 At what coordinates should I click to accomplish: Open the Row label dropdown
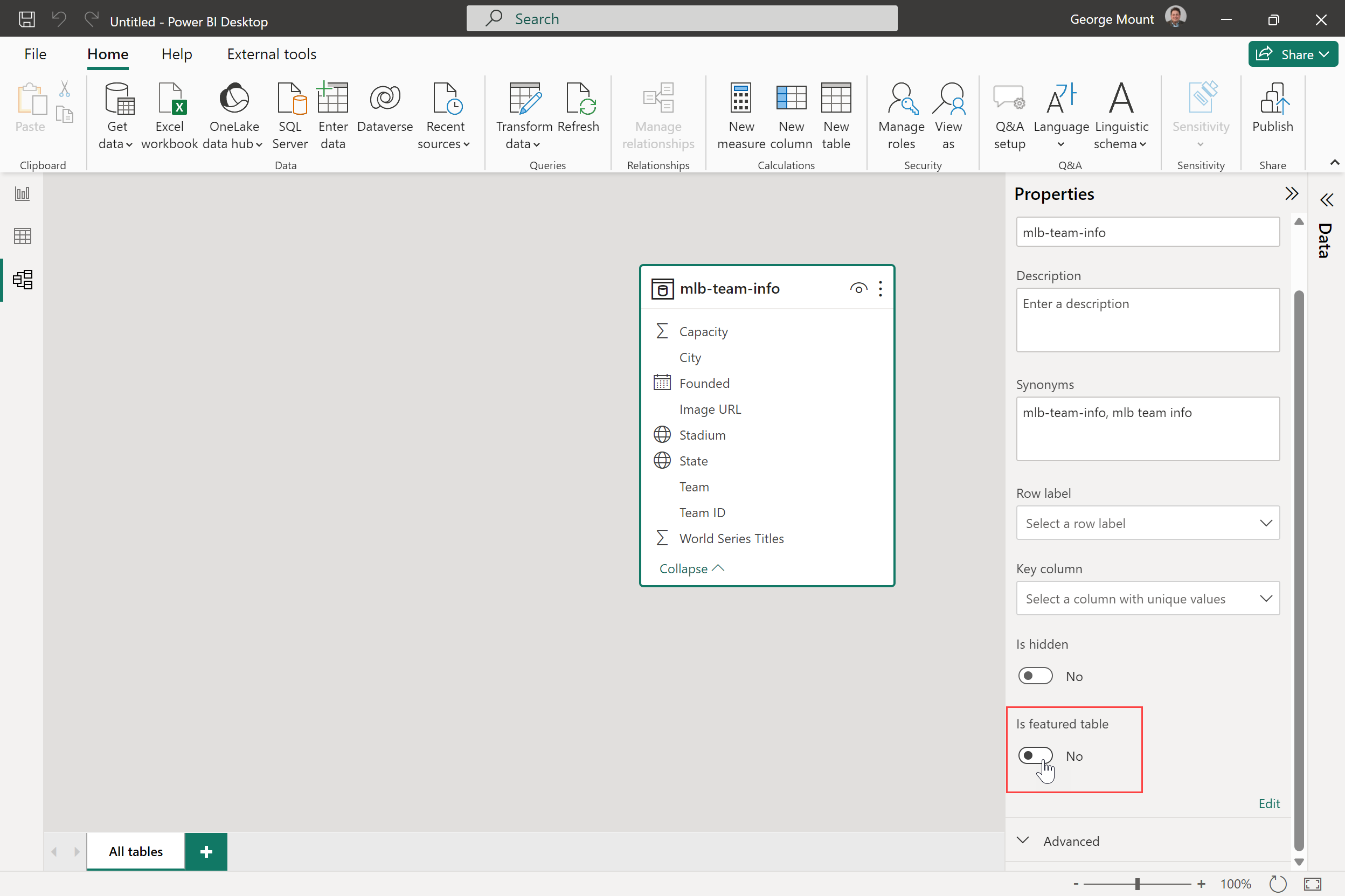point(1147,523)
